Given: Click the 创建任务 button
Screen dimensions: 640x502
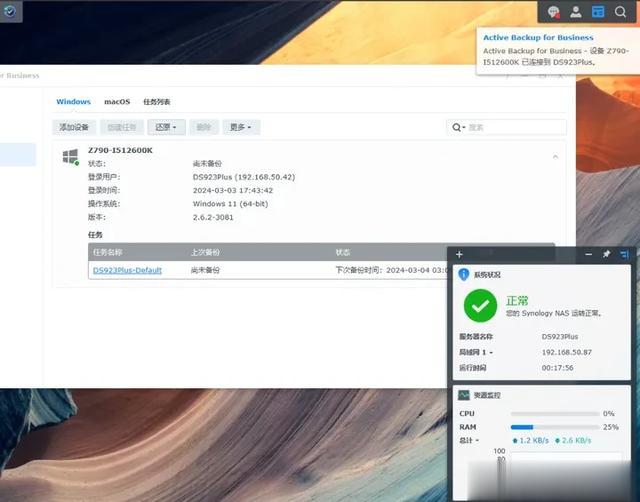Looking at the screenshot, I should coord(122,127).
